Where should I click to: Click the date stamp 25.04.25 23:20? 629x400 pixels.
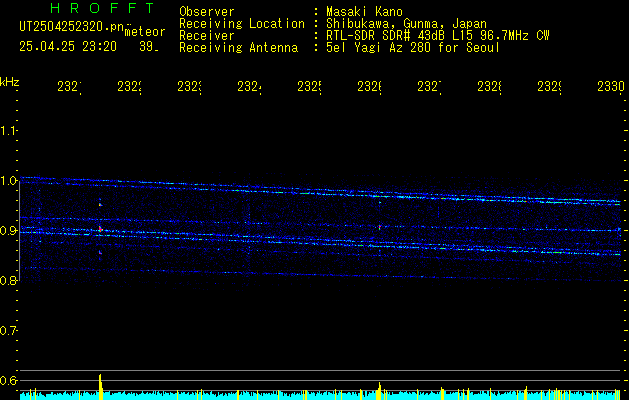pyautogui.click(x=68, y=47)
